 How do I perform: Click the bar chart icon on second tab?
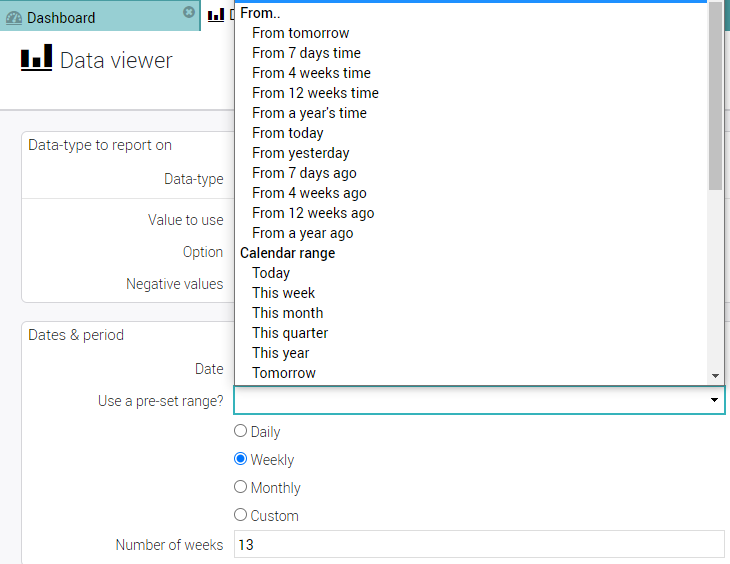click(216, 15)
